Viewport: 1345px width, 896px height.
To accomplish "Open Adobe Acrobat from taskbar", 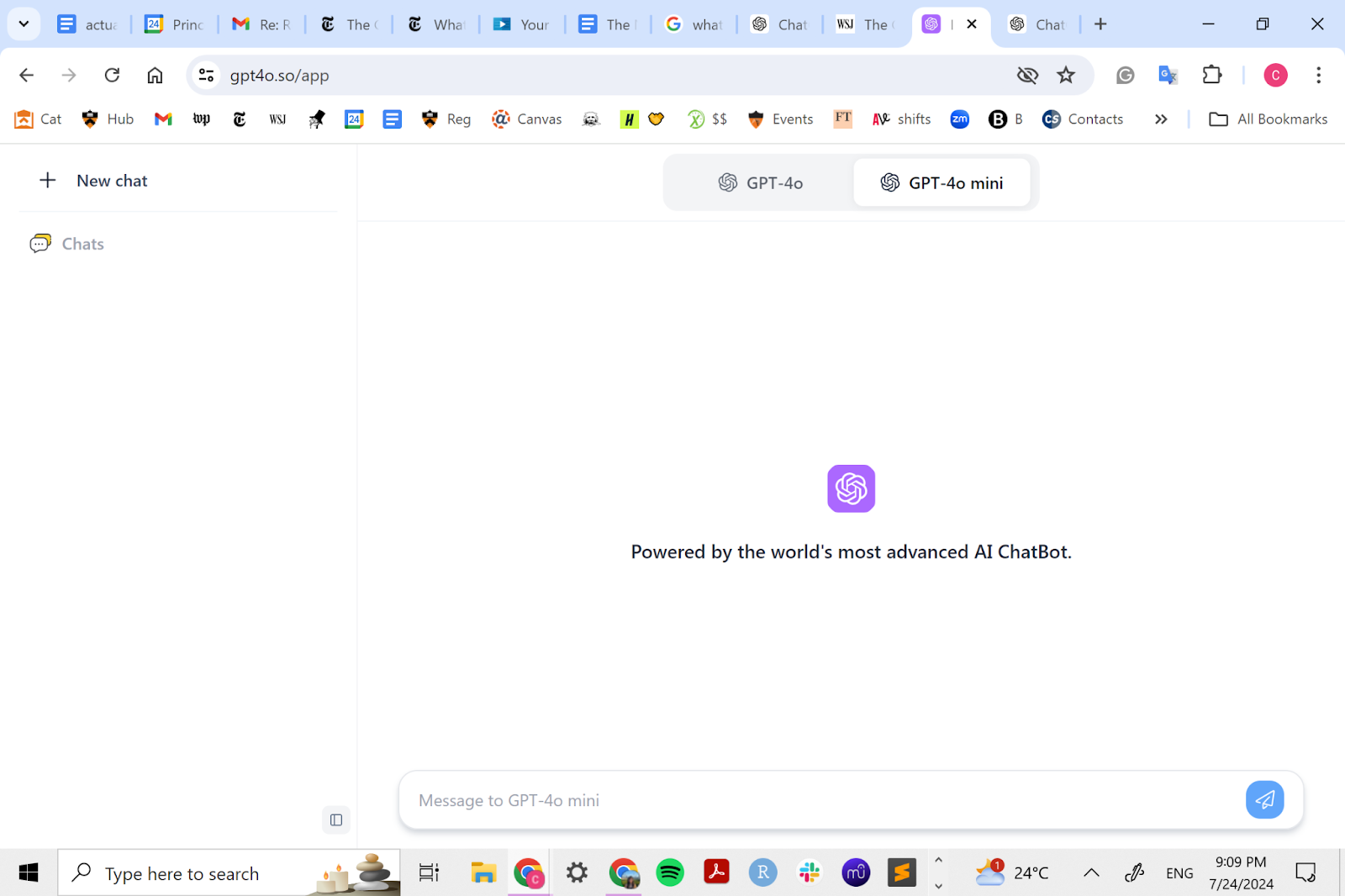I will 716,873.
